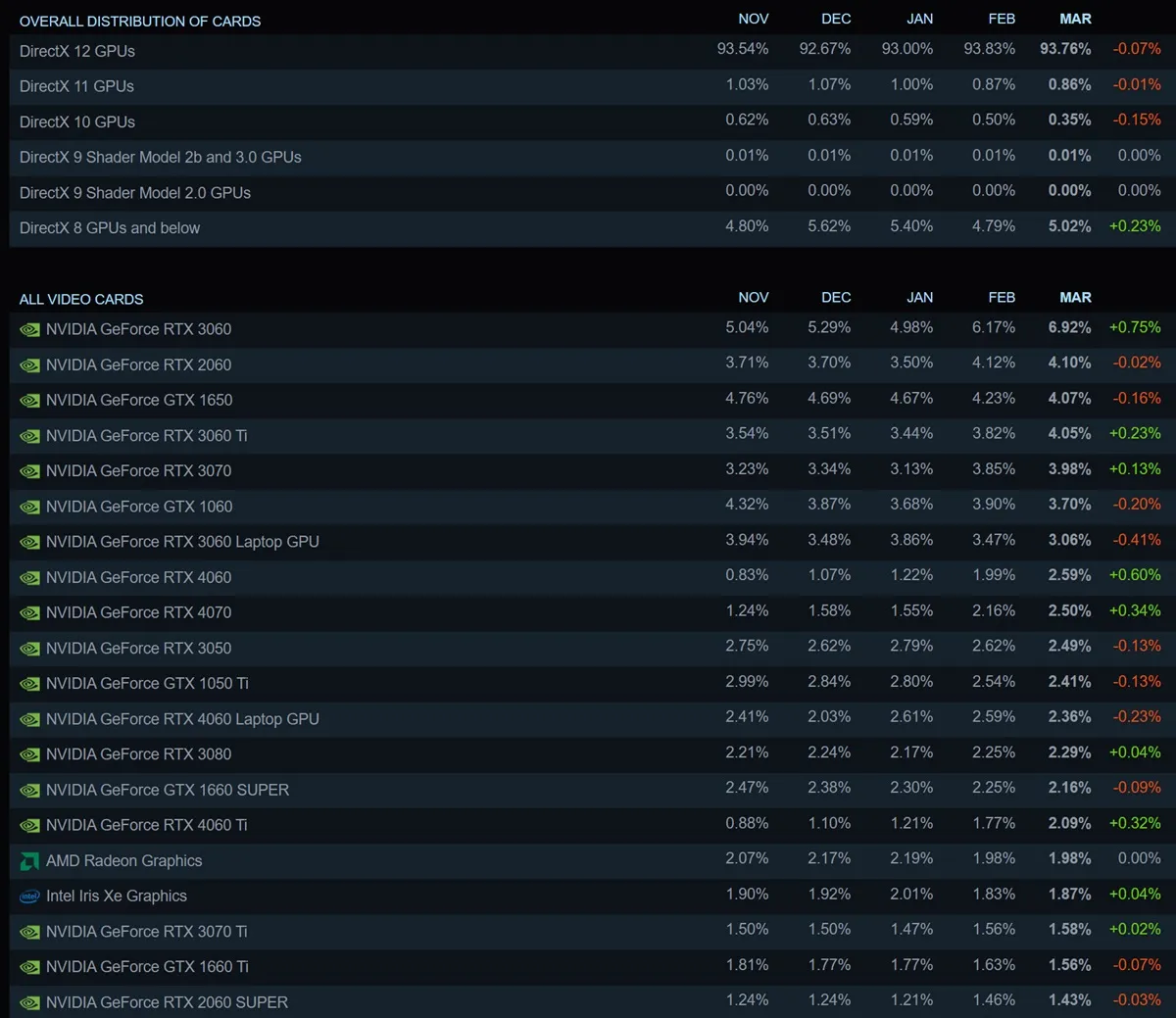Image resolution: width=1176 pixels, height=1018 pixels.
Task: Click the NVIDIA icon beside RTX 3080
Action: pos(29,755)
